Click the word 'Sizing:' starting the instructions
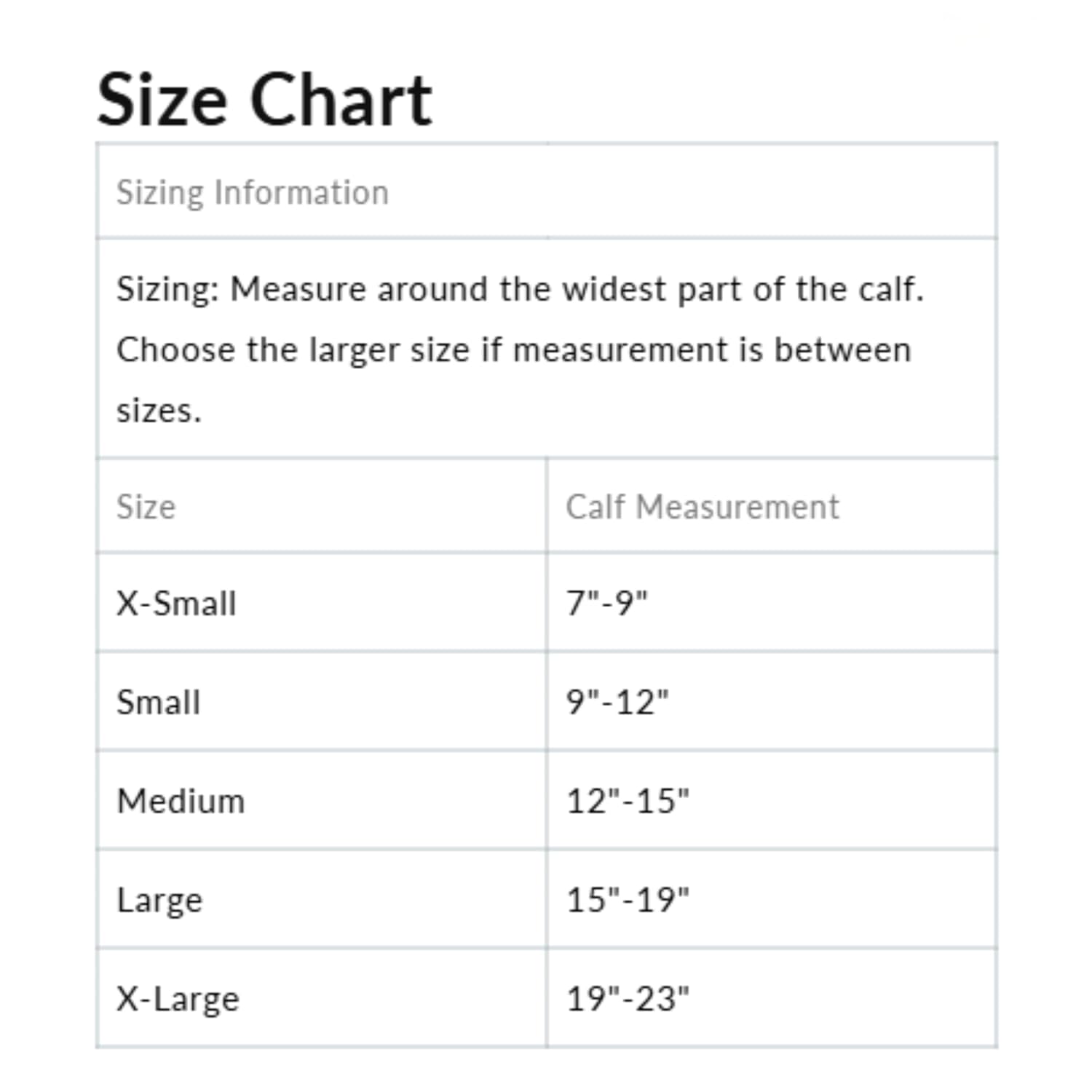Screen dimensions: 1092x1092 click(167, 289)
